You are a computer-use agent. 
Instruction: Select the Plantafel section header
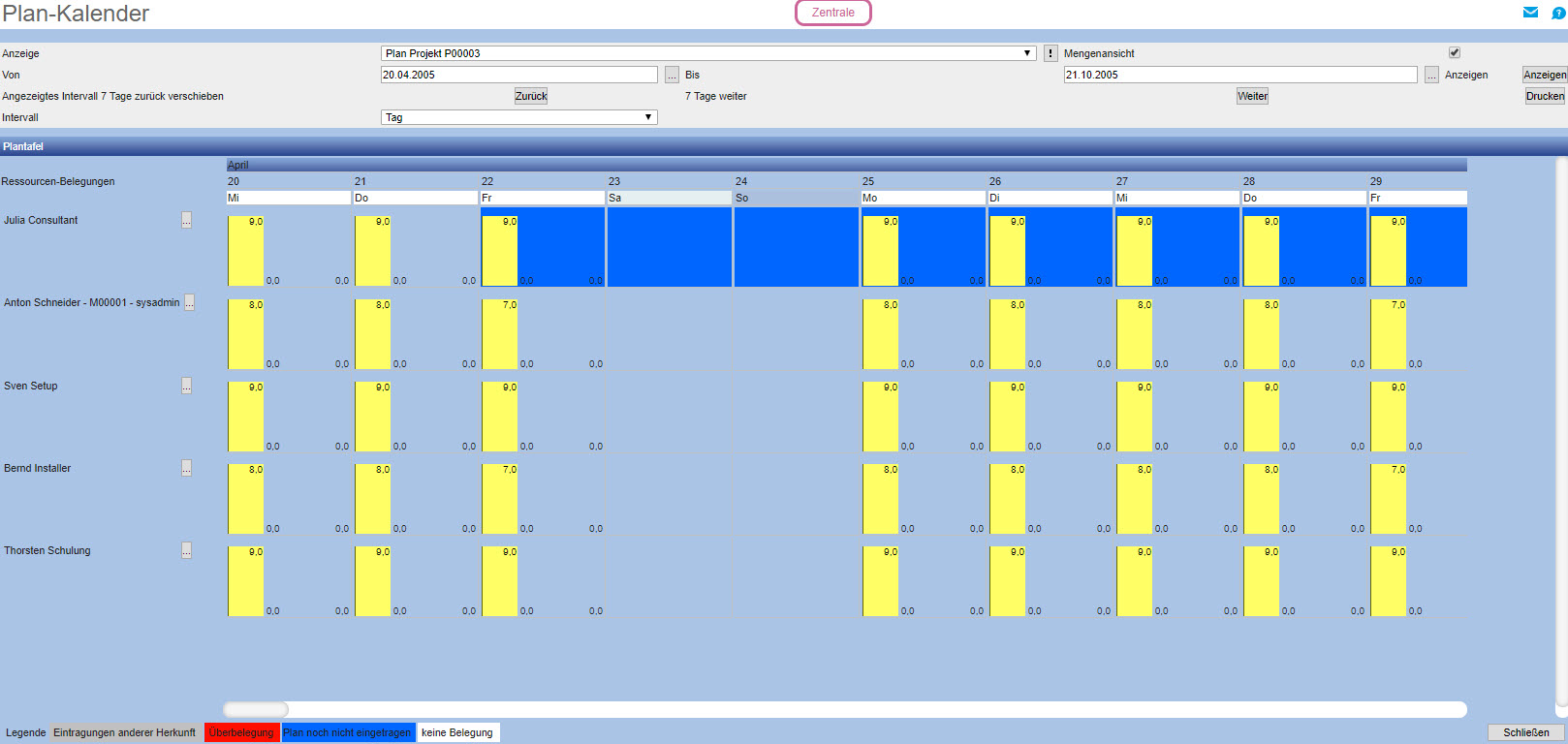[784, 146]
